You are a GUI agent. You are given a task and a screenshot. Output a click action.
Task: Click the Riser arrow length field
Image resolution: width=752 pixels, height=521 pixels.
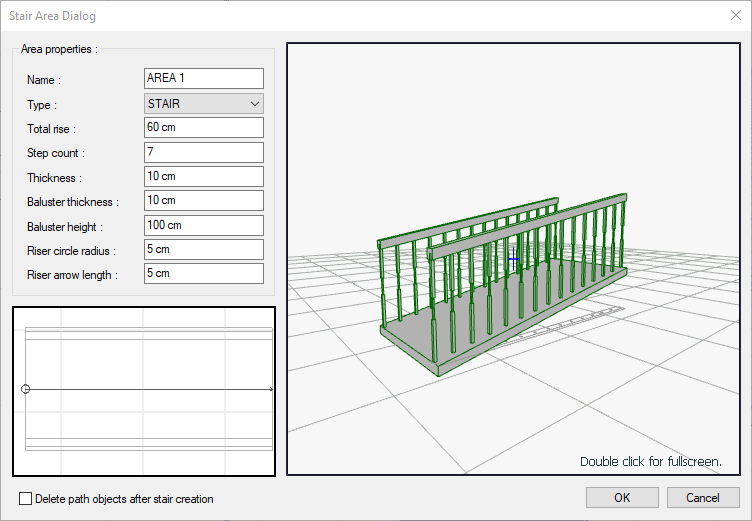tap(203, 273)
